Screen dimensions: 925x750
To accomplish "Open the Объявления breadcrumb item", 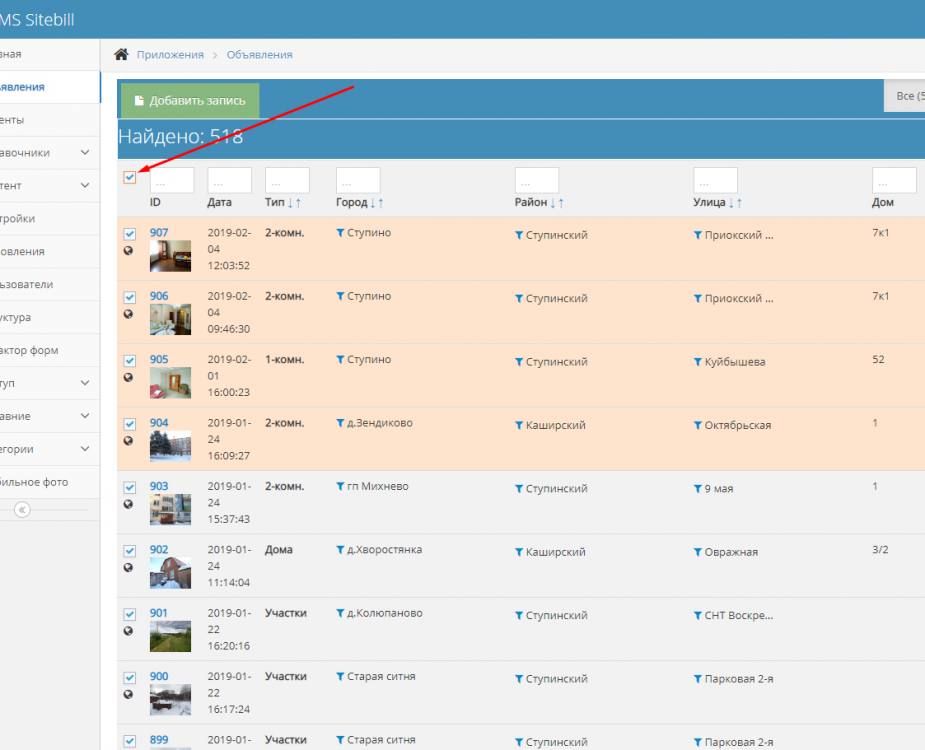I will pos(259,55).
